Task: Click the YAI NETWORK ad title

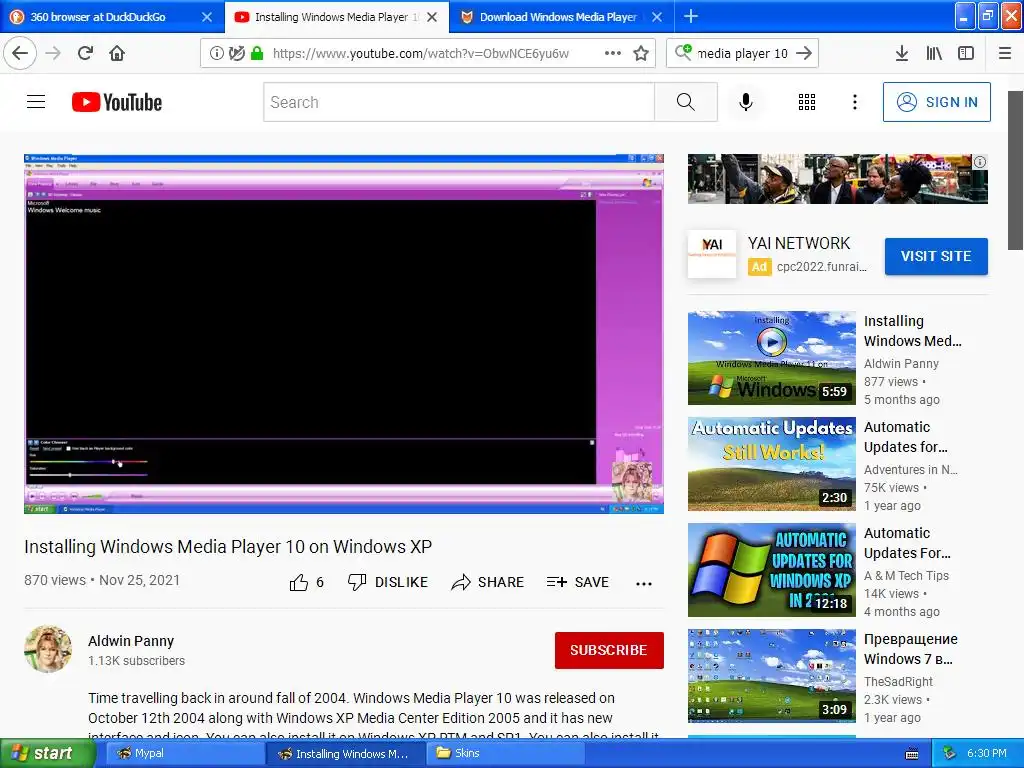Action: click(x=799, y=243)
